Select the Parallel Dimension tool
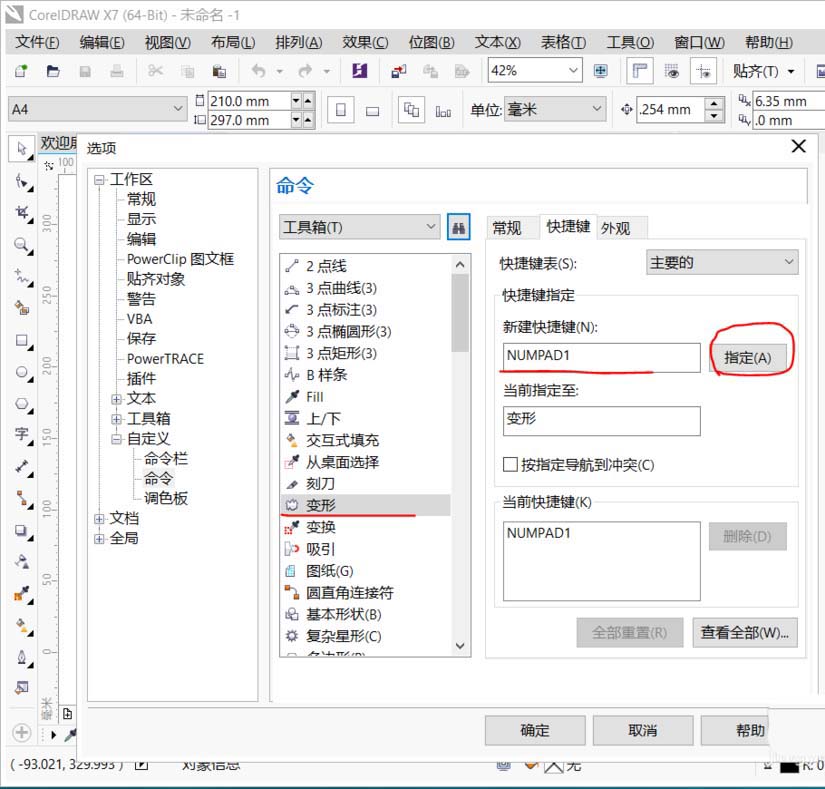This screenshot has width=825, height=789. pos(22,467)
